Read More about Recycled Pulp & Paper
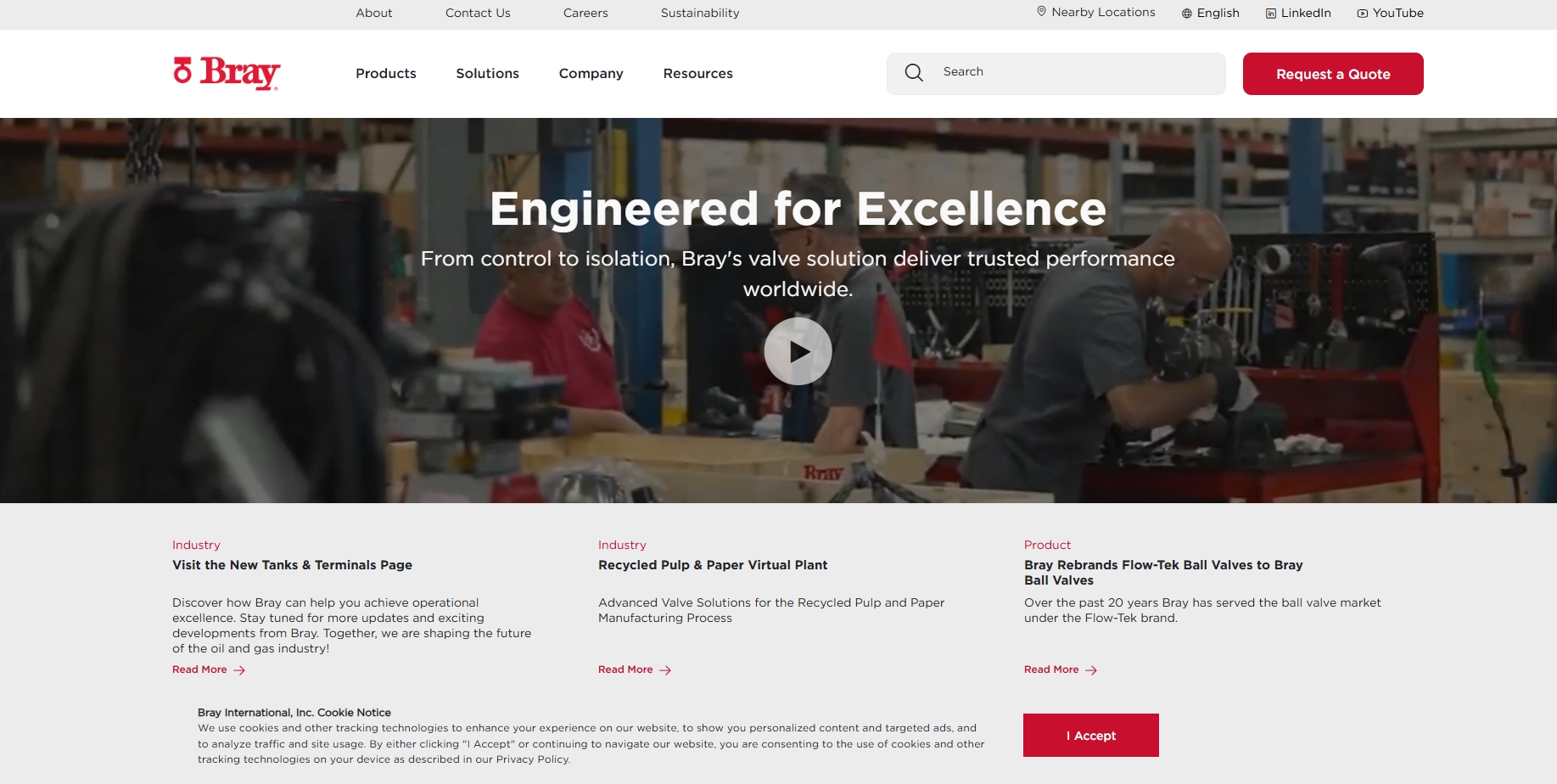The height and width of the screenshot is (784, 1557). tap(625, 669)
